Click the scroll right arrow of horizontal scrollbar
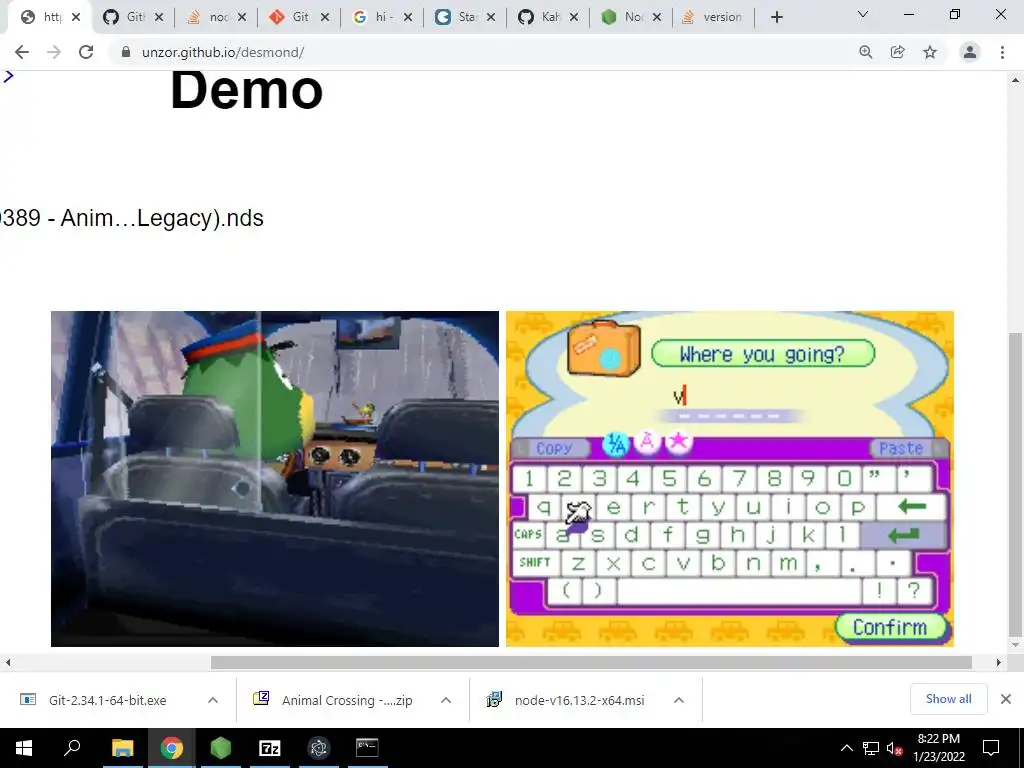The height and width of the screenshot is (768, 1024). [999, 662]
